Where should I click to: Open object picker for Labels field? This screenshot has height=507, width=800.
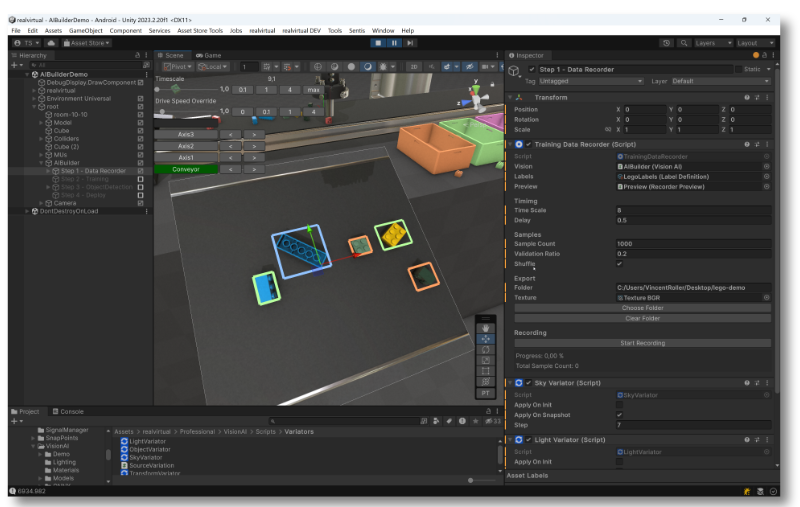pyautogui.click(x=766, y=176)
